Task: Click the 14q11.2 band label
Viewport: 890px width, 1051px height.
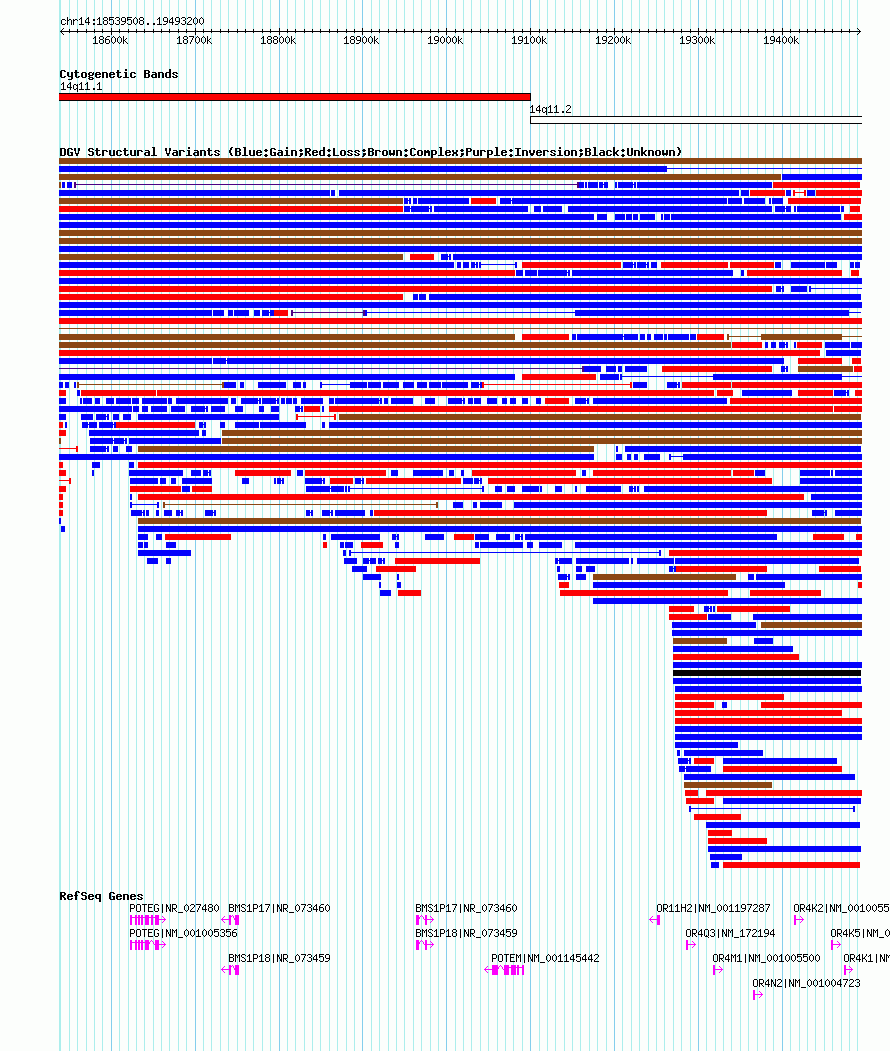Action: (x=550, y=109)
